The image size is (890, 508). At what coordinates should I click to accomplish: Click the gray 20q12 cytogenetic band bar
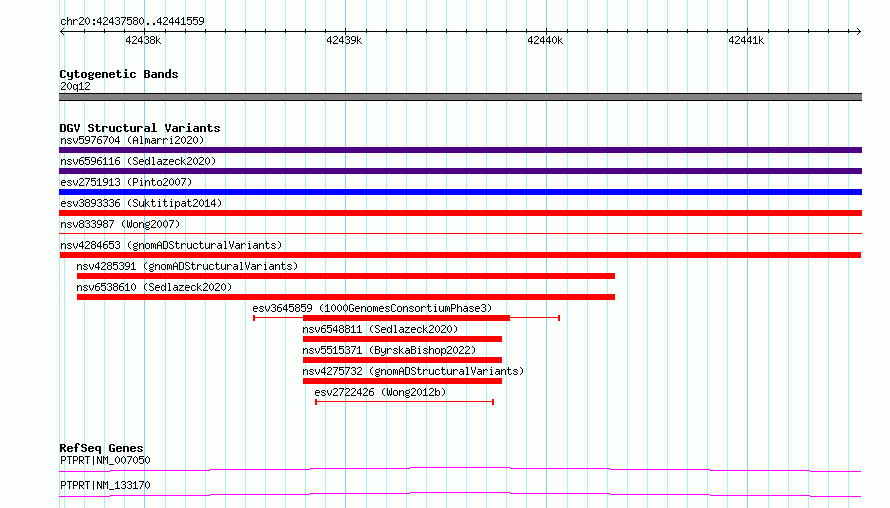click(460, 97)
